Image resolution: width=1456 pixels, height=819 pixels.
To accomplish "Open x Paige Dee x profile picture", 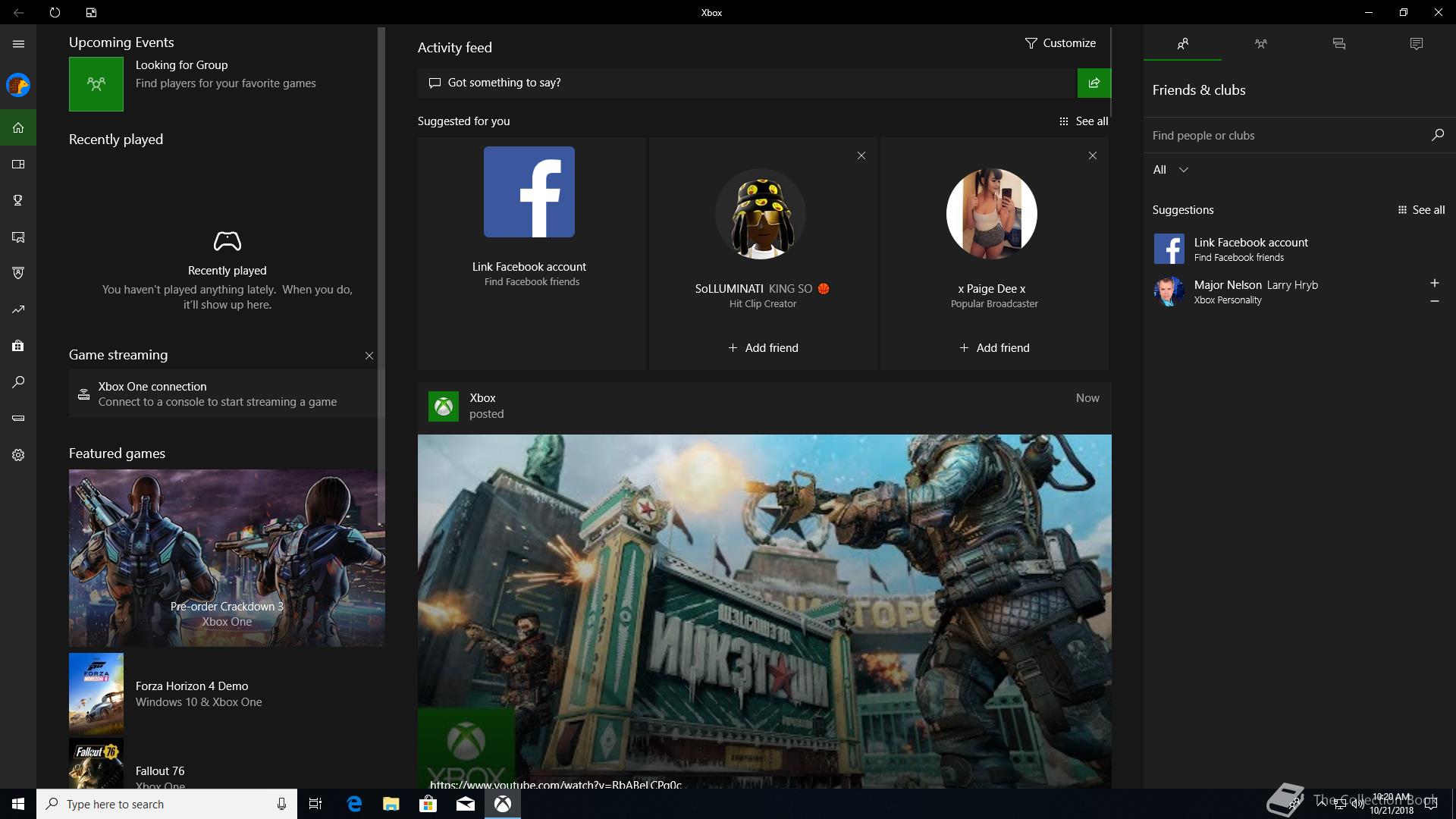I will coord(992,213).
